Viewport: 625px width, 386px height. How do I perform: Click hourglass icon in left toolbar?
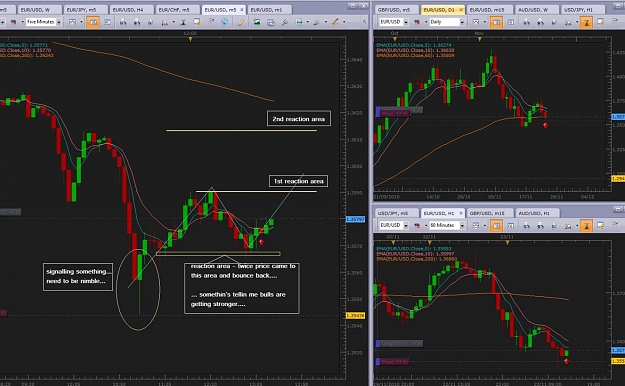coord(183,22)
